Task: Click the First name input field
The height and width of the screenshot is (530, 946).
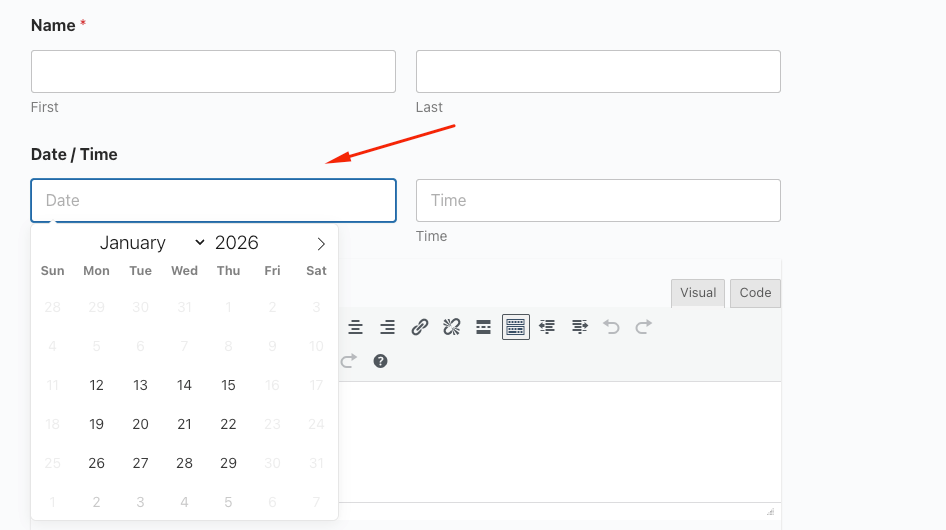Action: click(213, 72)
